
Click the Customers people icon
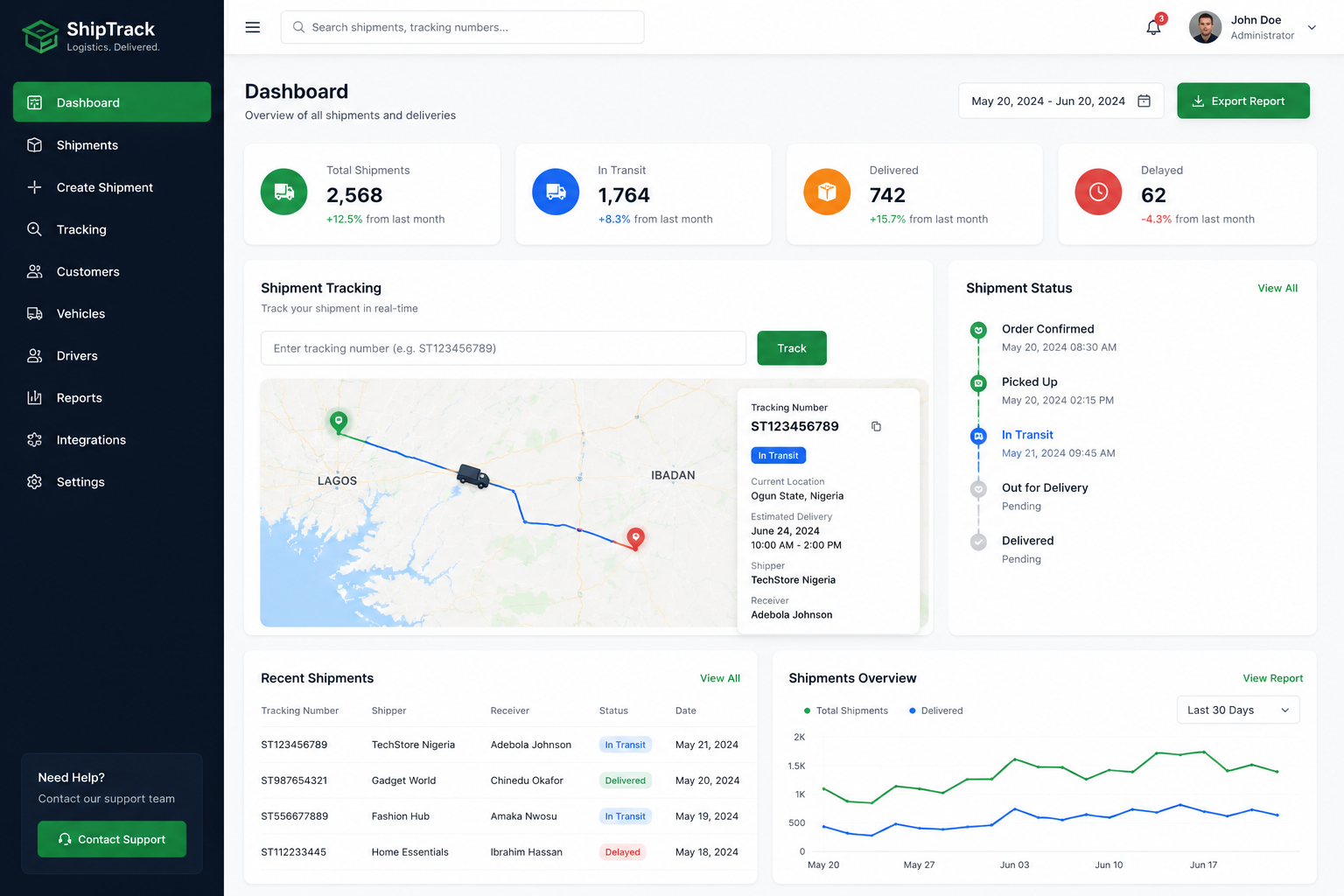(34, 271)
